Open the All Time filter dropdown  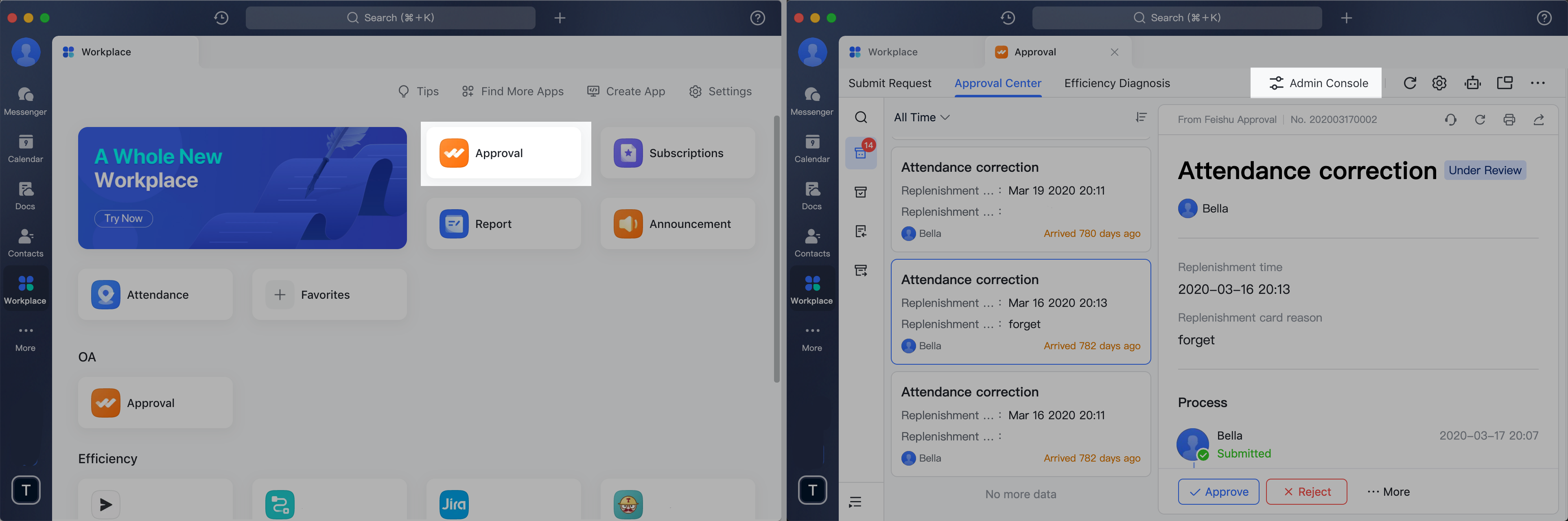pos(921,117)
